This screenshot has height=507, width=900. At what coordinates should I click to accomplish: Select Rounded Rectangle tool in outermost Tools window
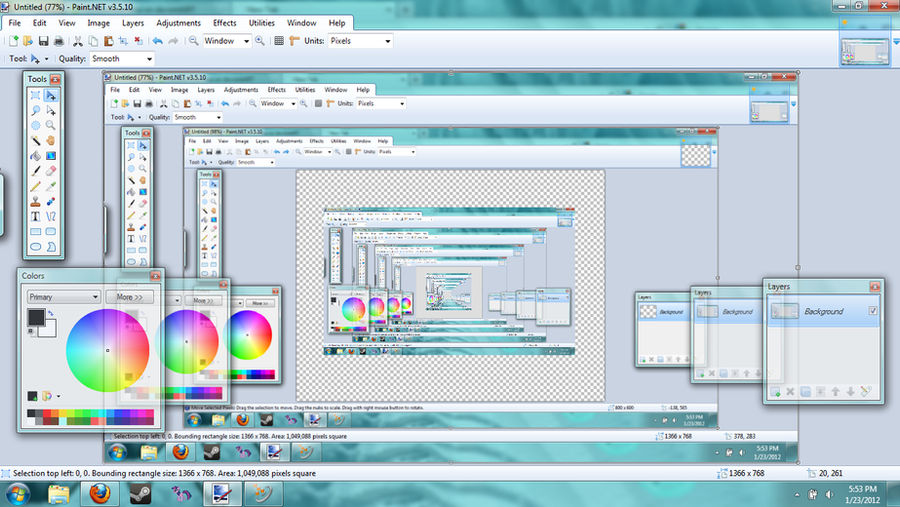pos(51,231)
